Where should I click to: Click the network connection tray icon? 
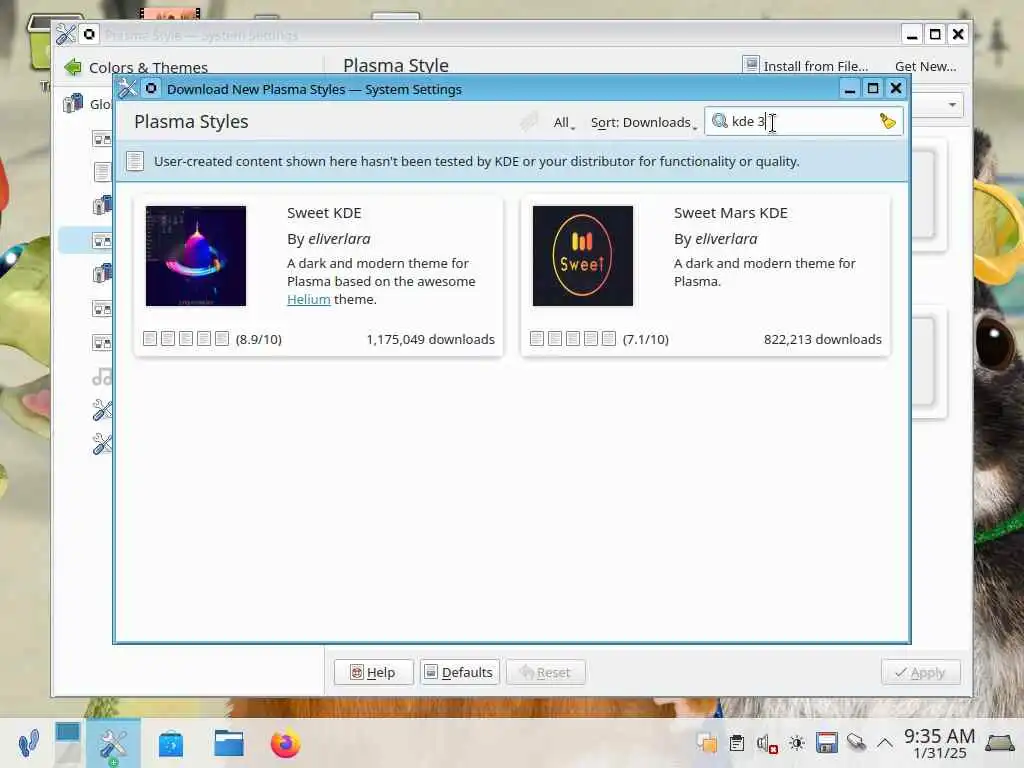click(856, 743)
